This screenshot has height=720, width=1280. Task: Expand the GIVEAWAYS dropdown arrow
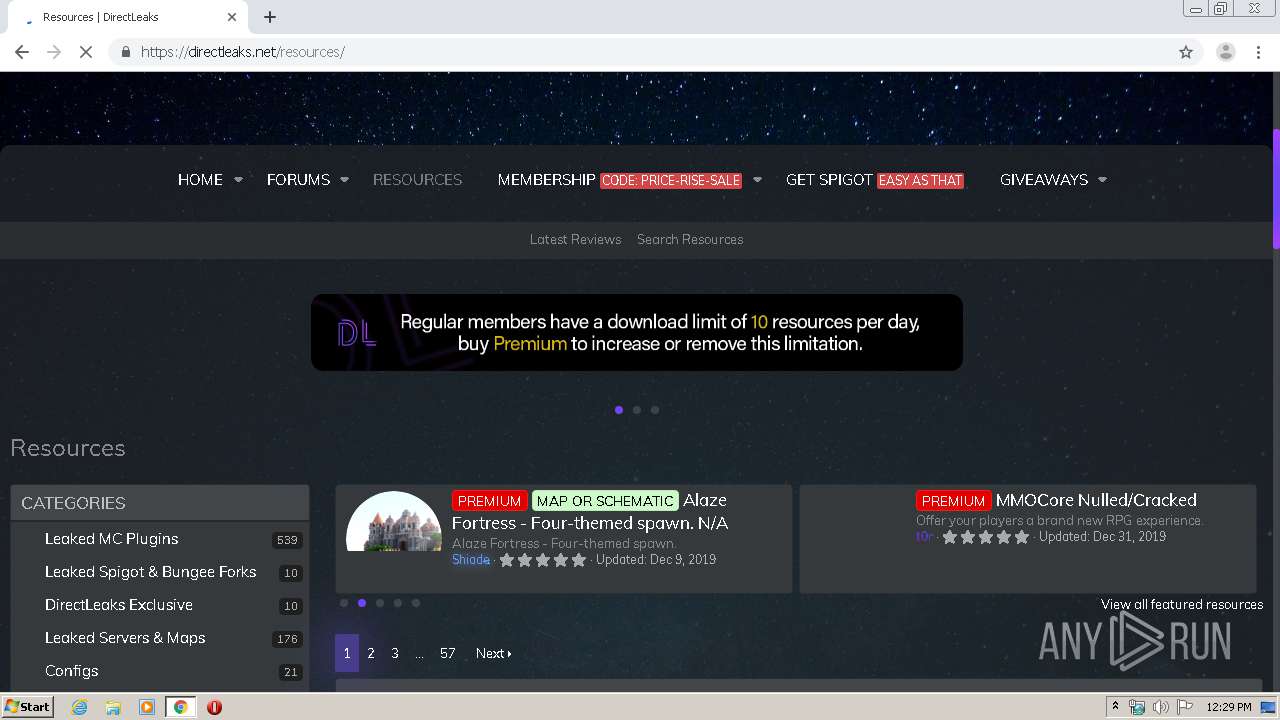tap(1102, 180)
